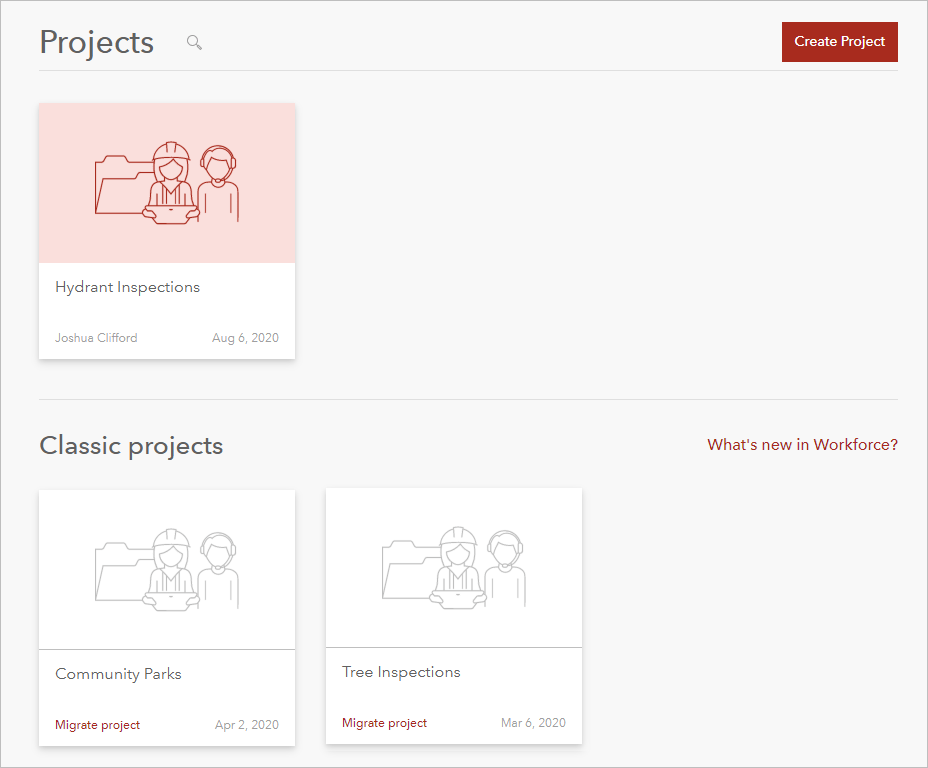This screenshot has width=928, height=768.
Task: Migrate the Tree Inspections project
Action: coord(384,722)
